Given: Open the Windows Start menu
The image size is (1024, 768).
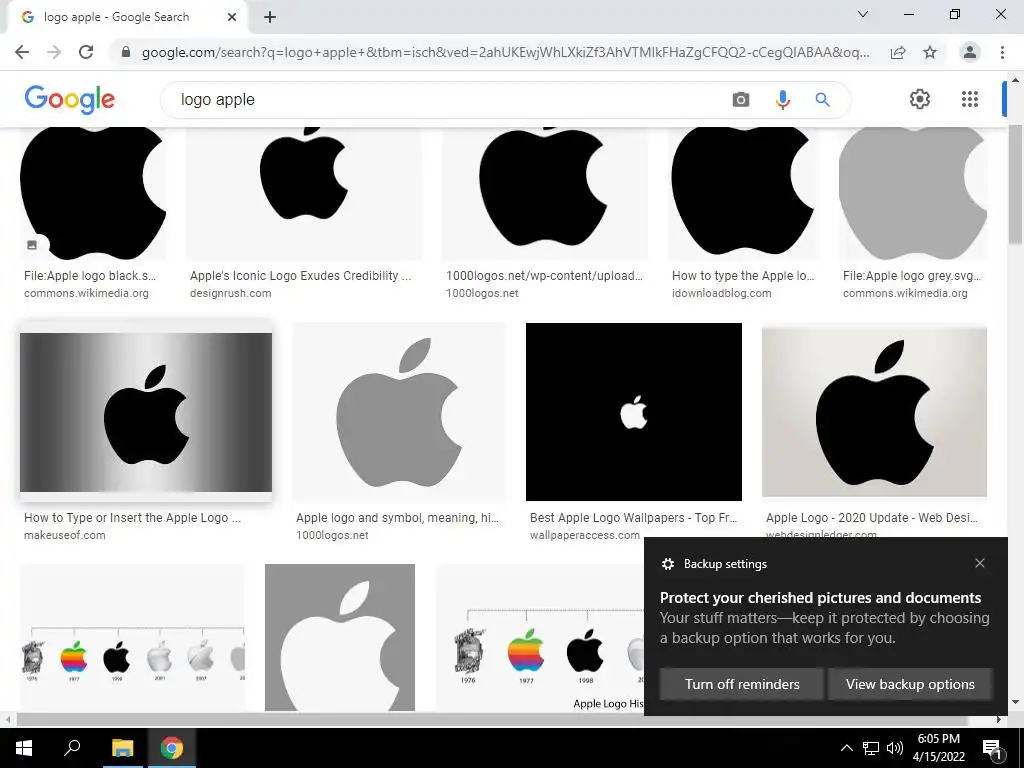Looking at the screenshot, I should pyautogui.click(x=24, y=748).
